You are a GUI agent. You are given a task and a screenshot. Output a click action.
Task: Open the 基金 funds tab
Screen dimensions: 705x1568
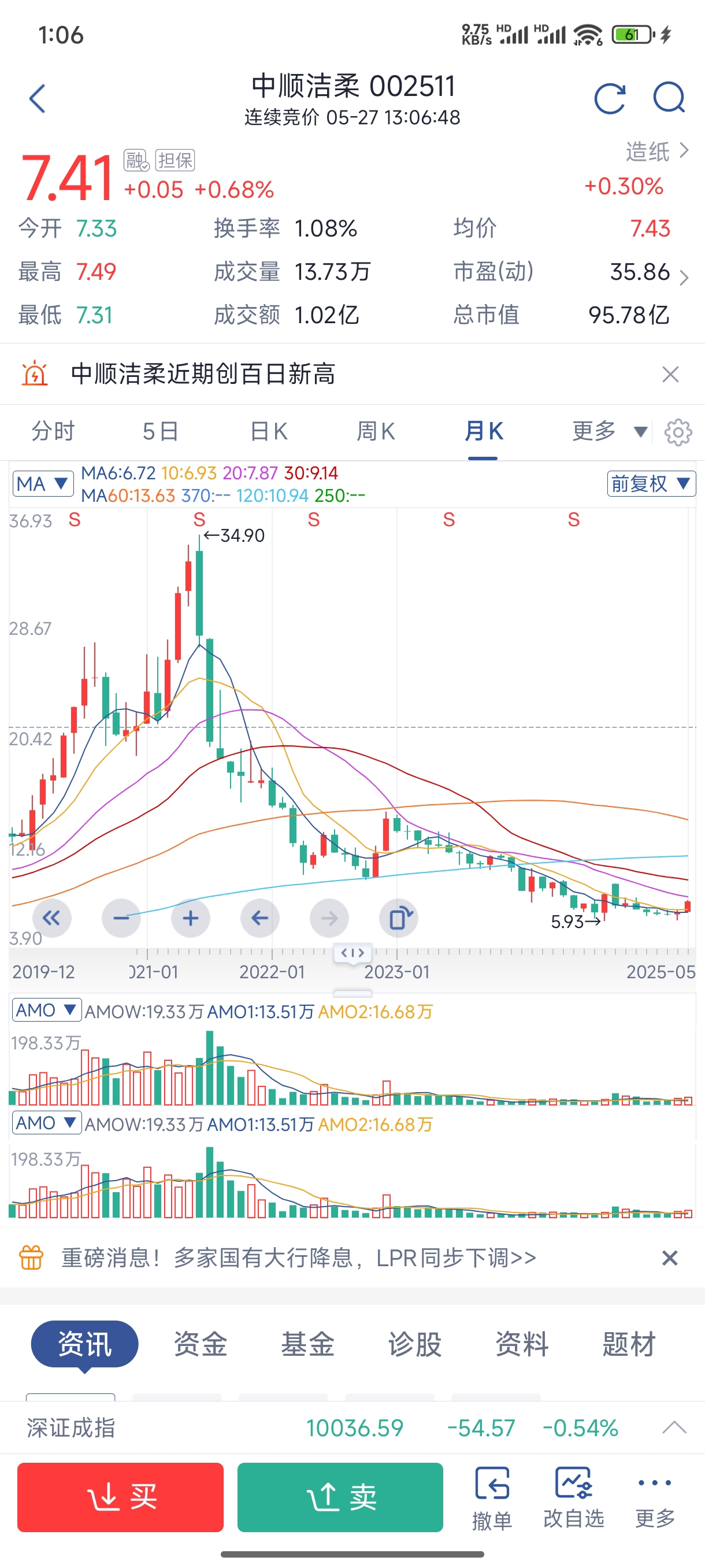(x=307, y=1344)
